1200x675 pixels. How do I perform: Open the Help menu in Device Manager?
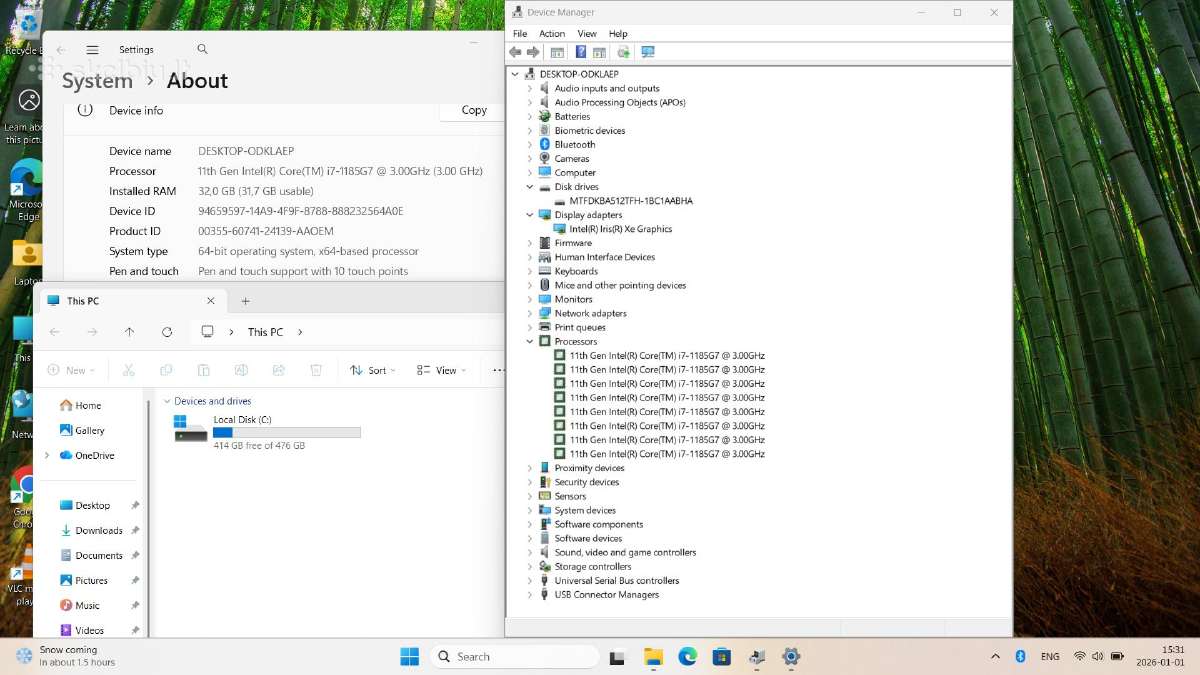pos(618,33)
